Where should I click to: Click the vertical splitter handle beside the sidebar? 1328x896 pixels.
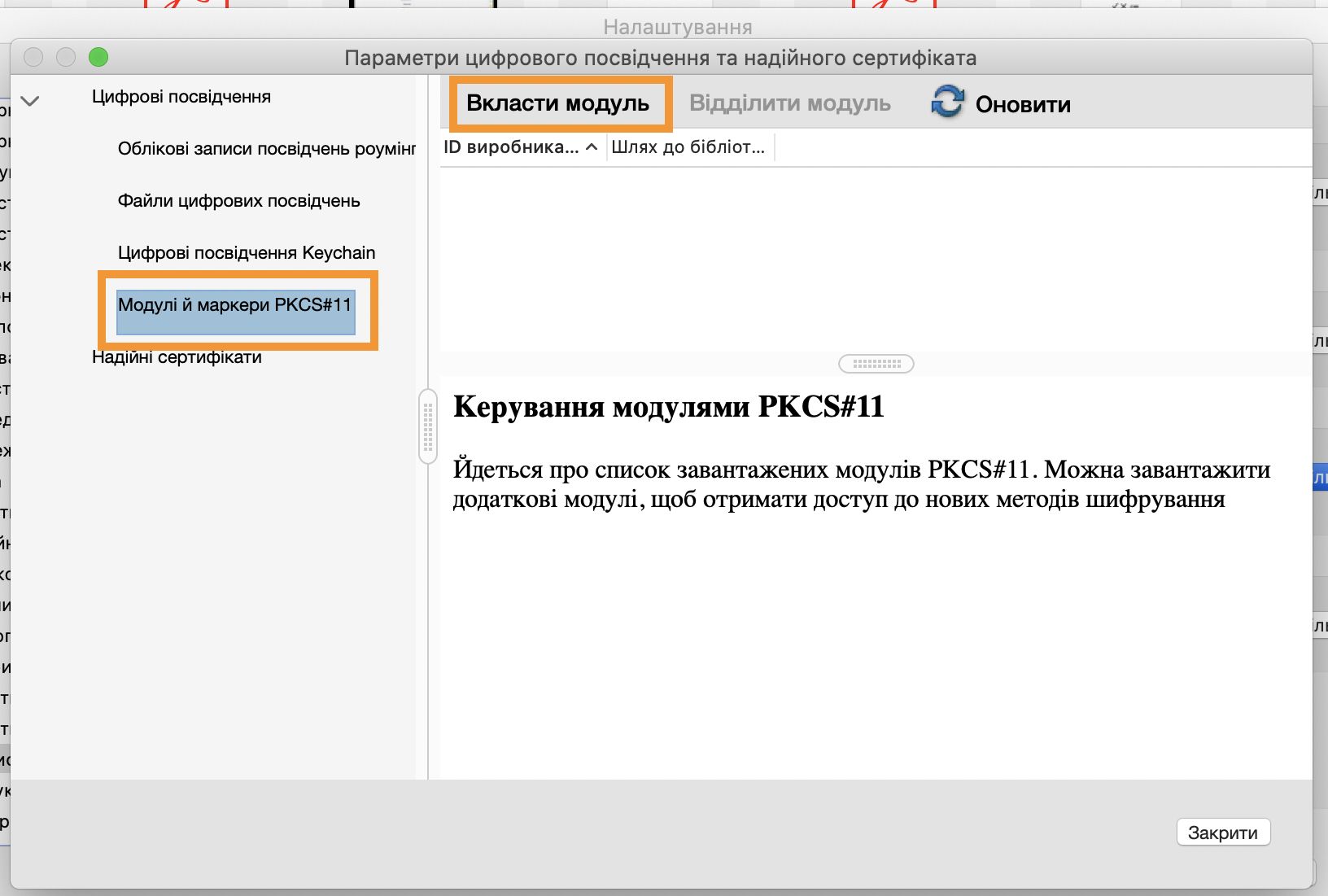pos(427,426)
